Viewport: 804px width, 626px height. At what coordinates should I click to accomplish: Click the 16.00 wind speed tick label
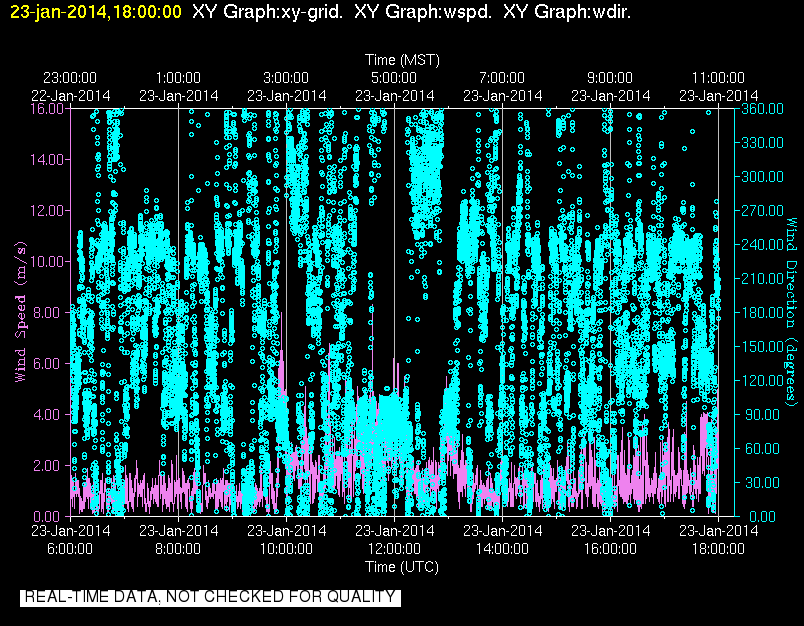coord(46,109)
